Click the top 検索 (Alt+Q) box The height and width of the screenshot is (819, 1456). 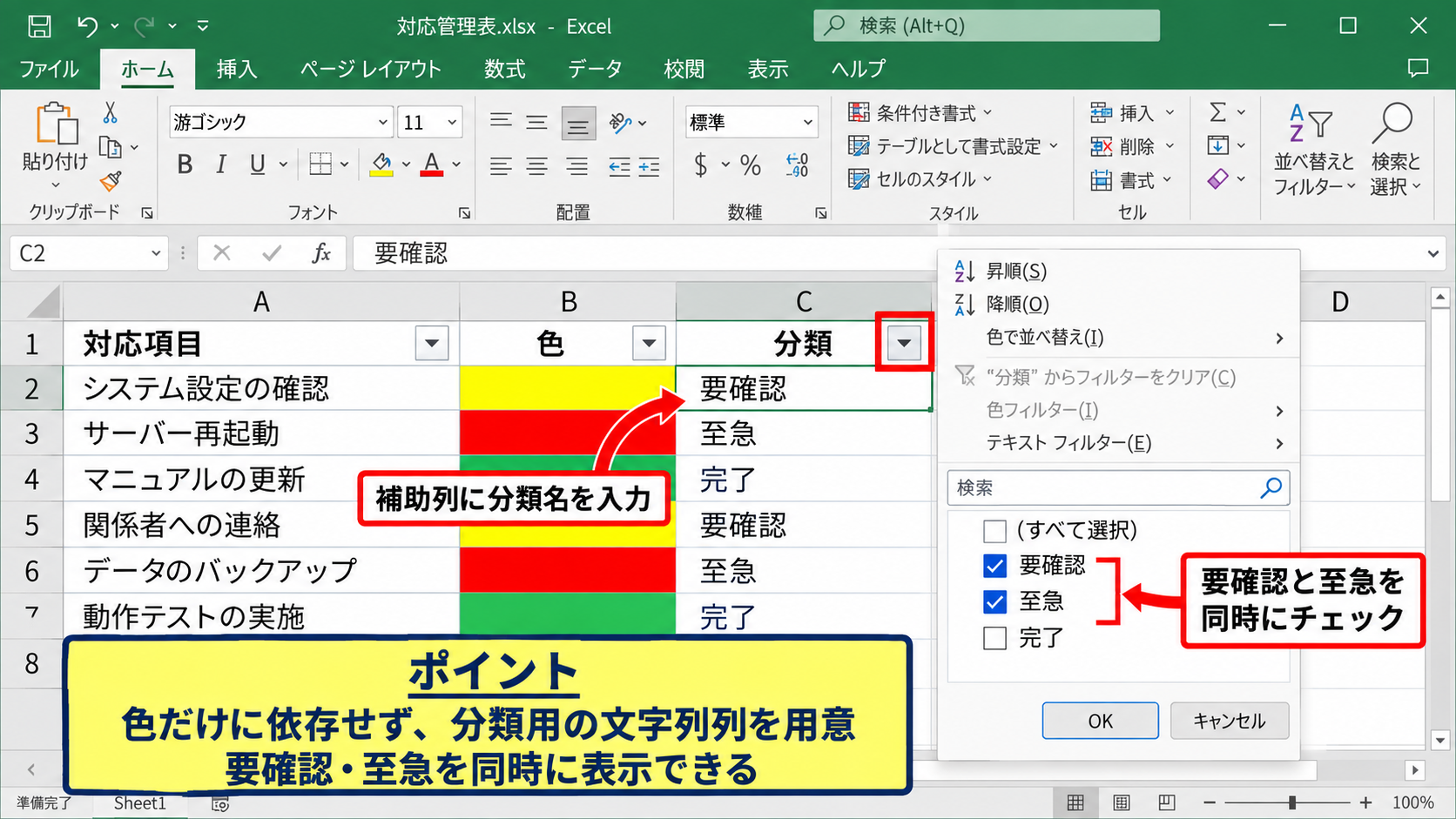pyautogui.click(x=987, y=26)
